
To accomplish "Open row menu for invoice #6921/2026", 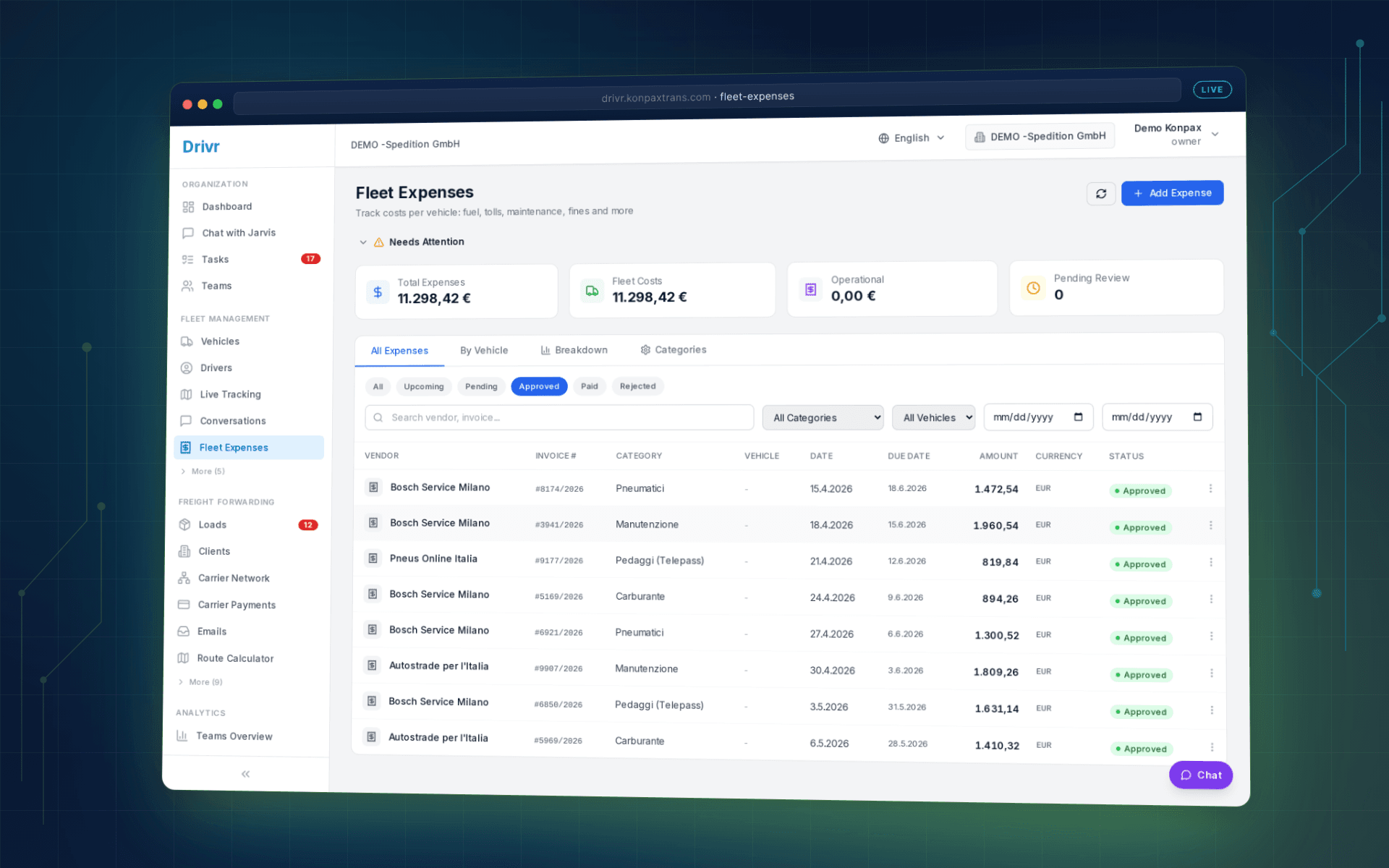I will [x=1211, y=636].
